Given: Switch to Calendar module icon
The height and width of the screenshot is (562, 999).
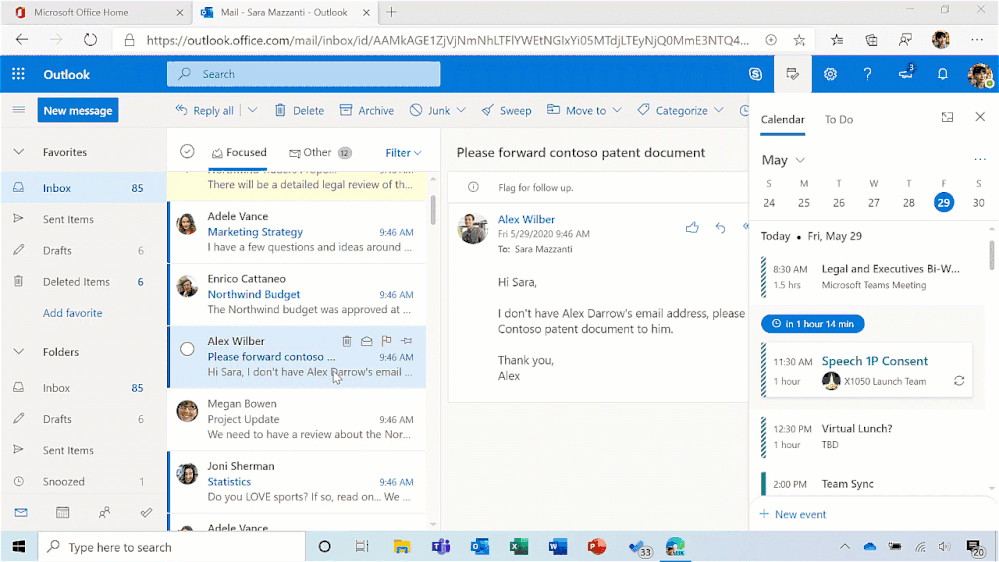Looking at the screenshot, I should 62,512.
